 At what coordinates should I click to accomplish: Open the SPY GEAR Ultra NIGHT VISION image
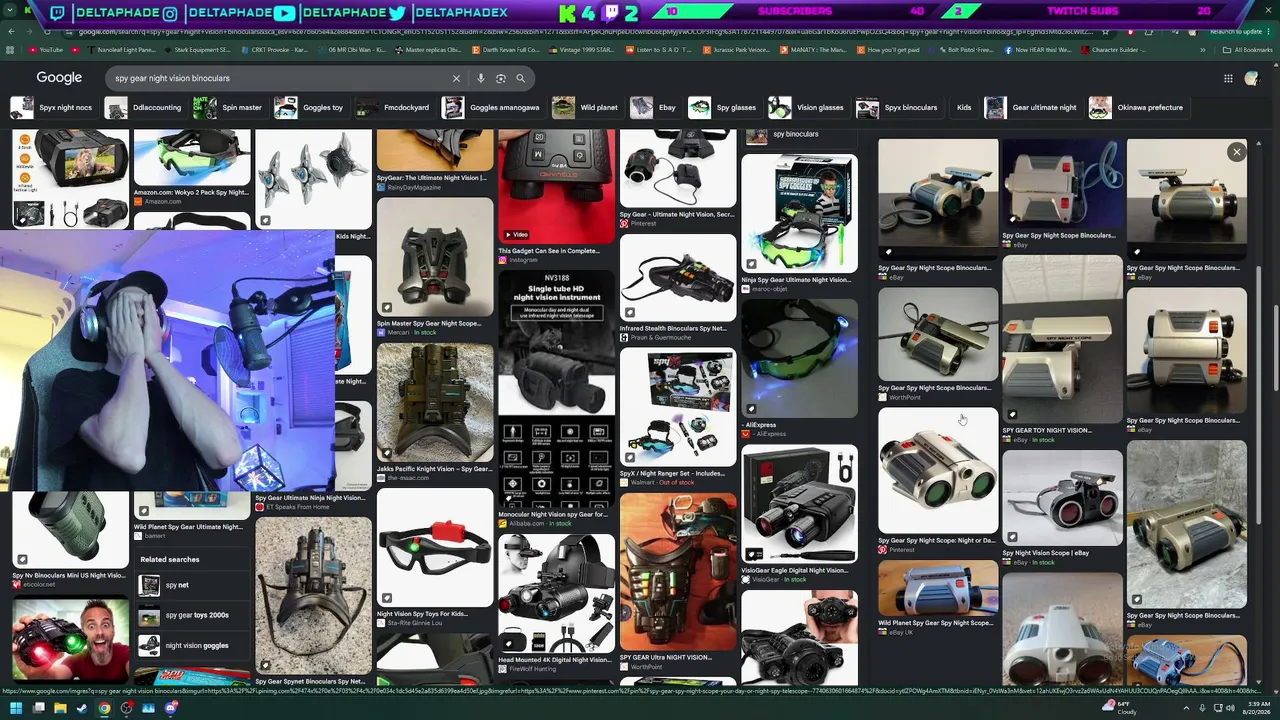click(x=678, y=571)
